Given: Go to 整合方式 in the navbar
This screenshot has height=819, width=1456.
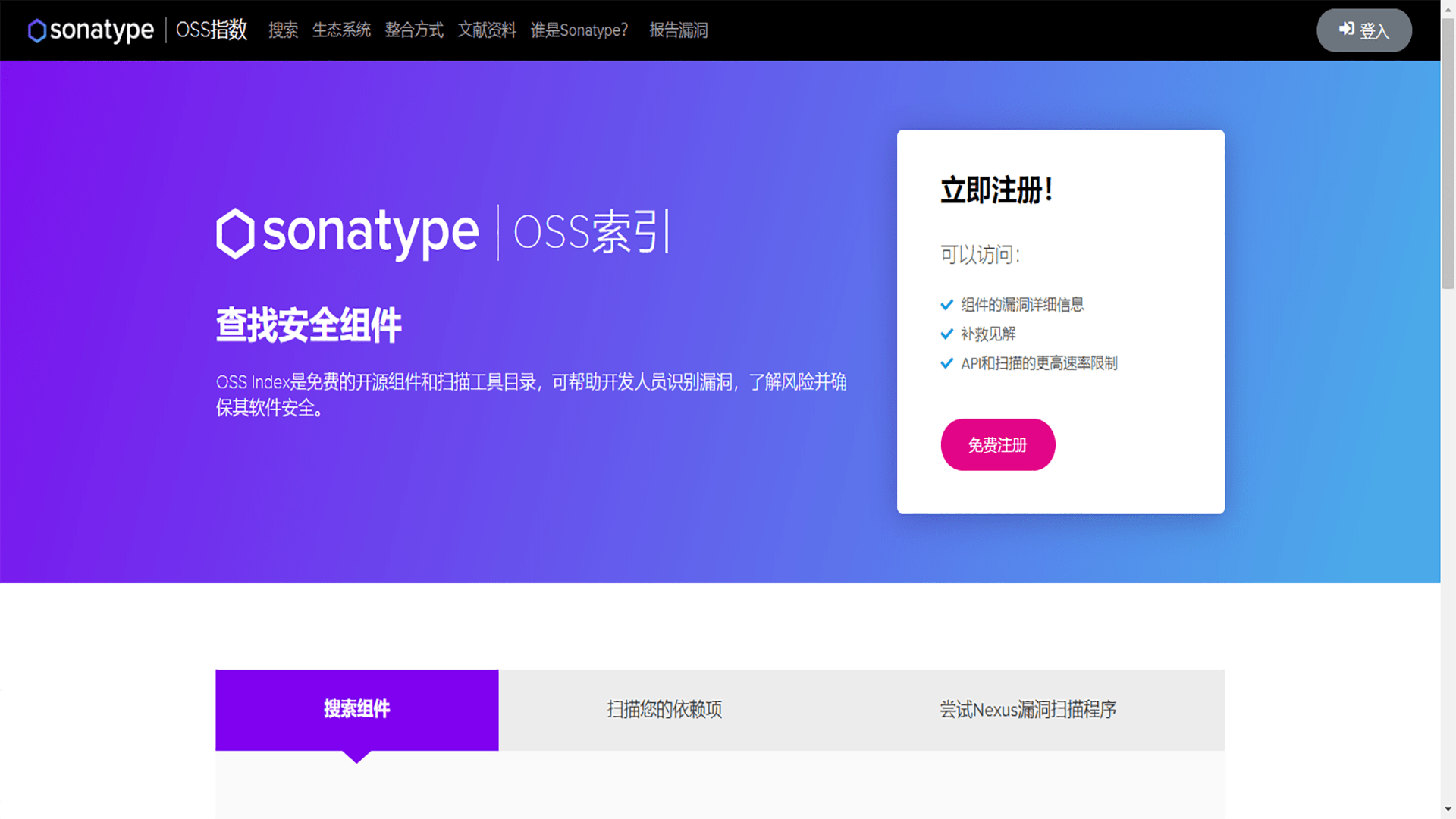Looking at the screenshot, I should (x=414, y=30).
